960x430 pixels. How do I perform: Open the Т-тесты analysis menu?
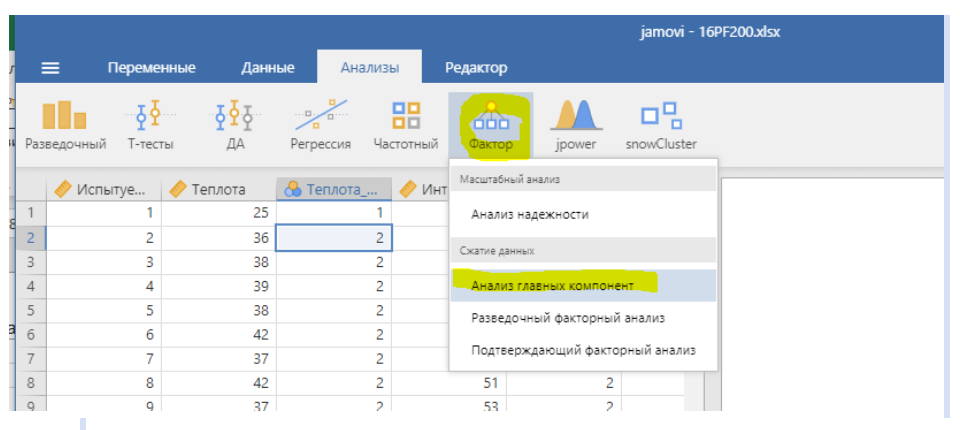tap(151, 126)
